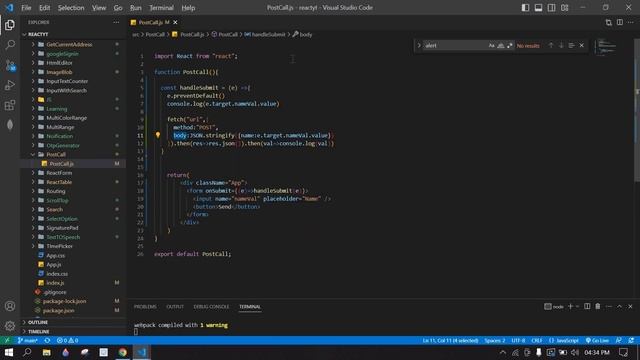Toggle Secondary Side Bar layout icon
The image size is (640, 360).
[551, 8]
